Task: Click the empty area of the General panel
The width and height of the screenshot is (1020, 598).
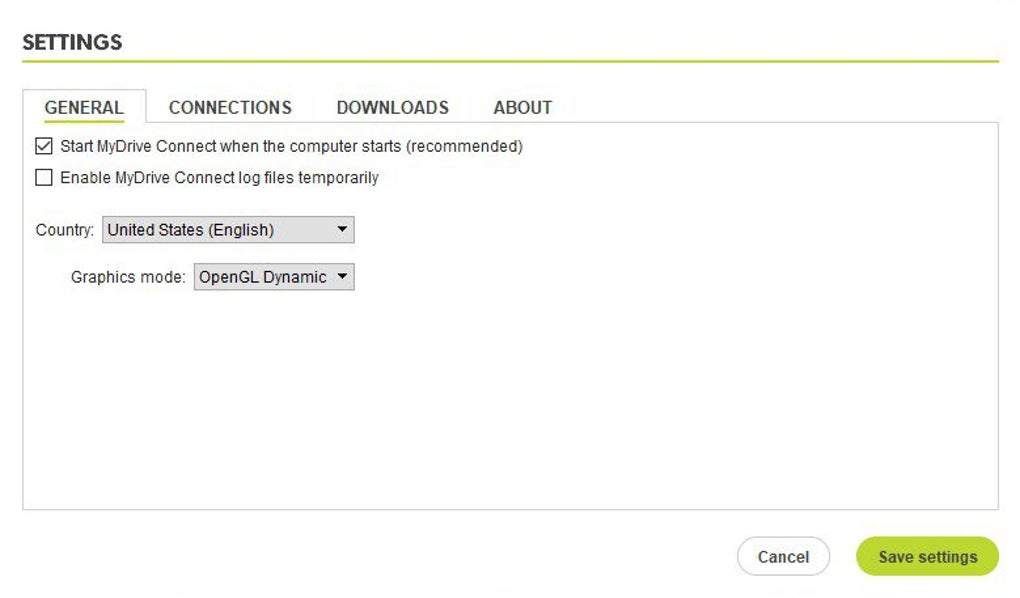Action: 600,400
